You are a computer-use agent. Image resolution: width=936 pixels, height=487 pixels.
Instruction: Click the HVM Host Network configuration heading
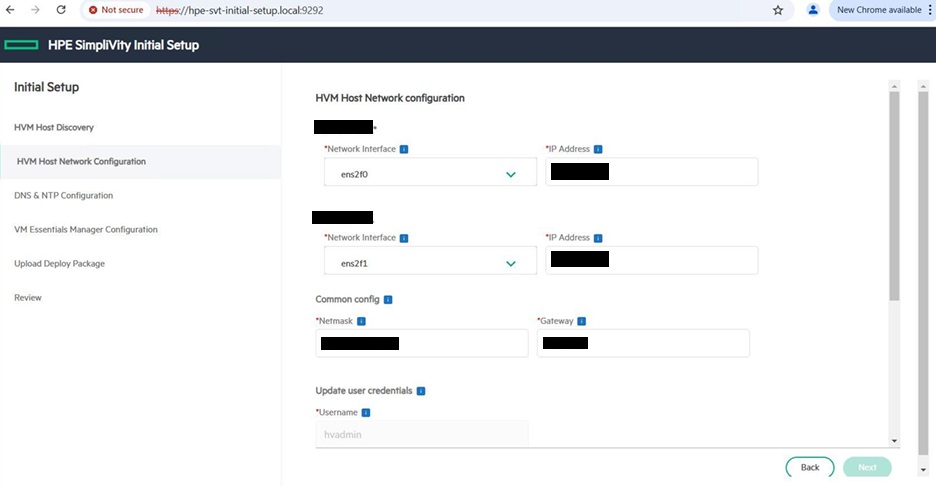pyautogui.click(x=390, y=98)
